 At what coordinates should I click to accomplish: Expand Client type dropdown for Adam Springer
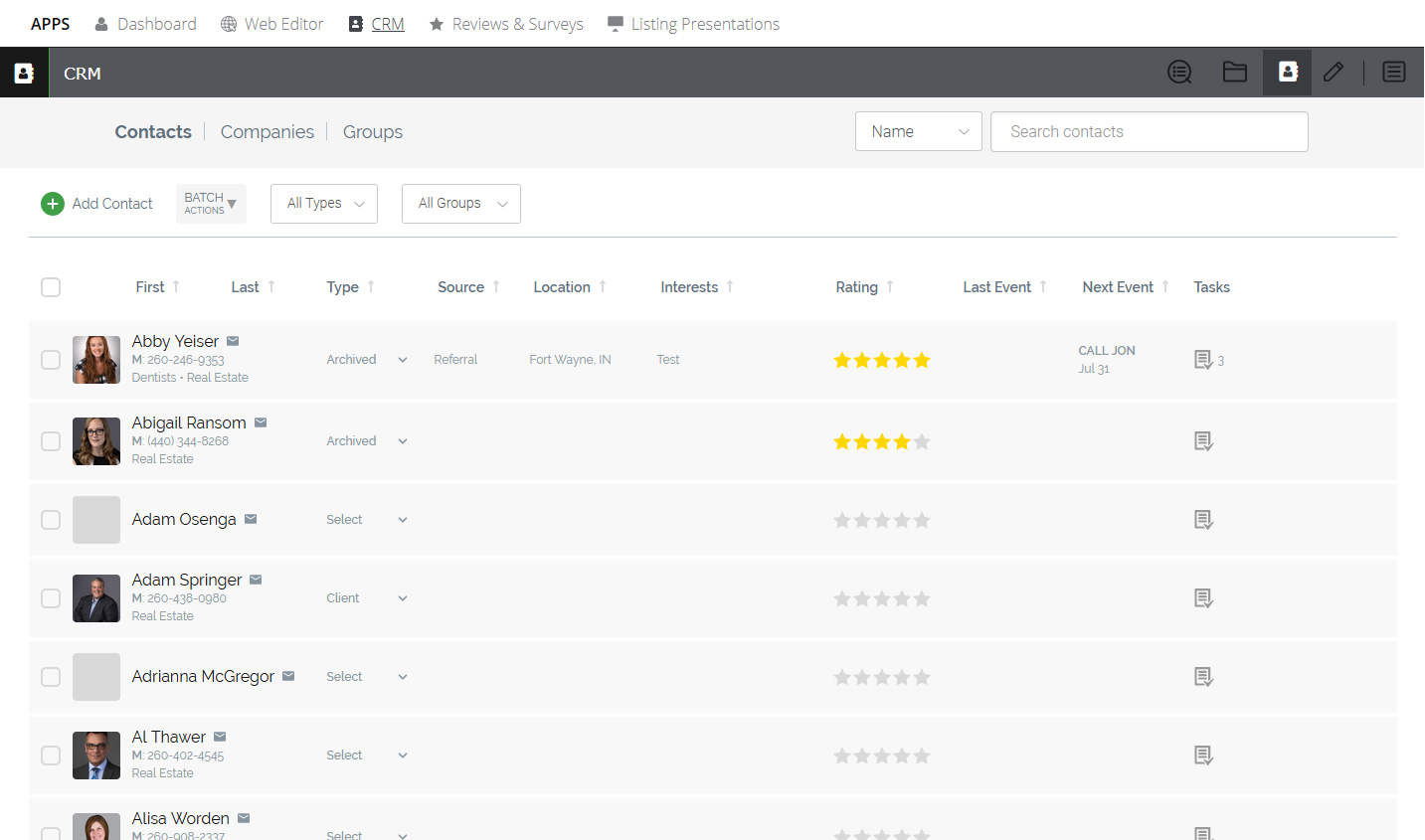click(403, 598)
